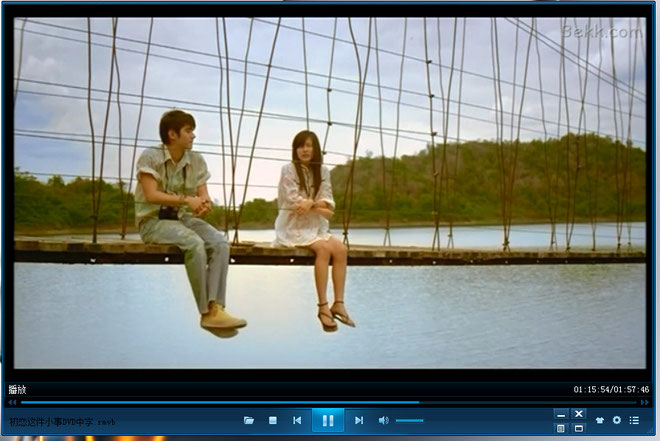Open the skin (shirt) icon options

click(x=600, y=420)
